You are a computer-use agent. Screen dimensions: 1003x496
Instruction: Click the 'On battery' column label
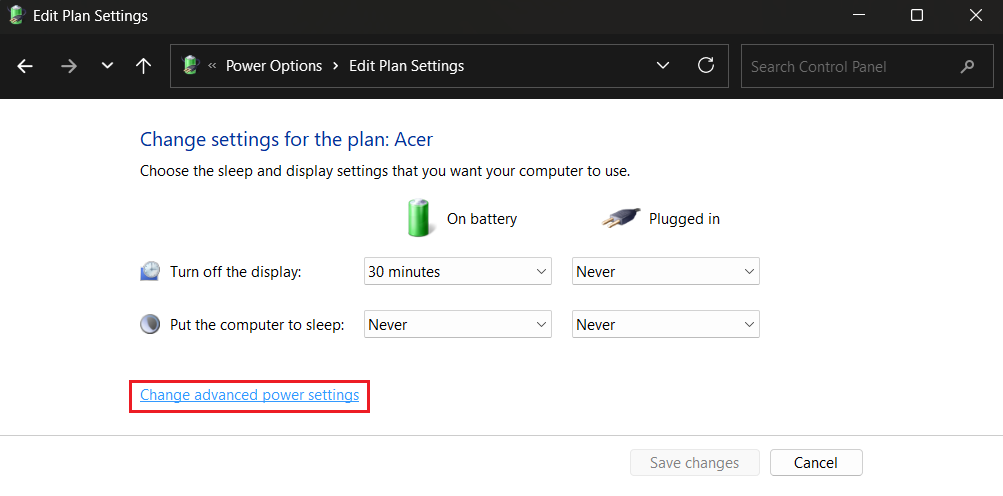point(482,219)
